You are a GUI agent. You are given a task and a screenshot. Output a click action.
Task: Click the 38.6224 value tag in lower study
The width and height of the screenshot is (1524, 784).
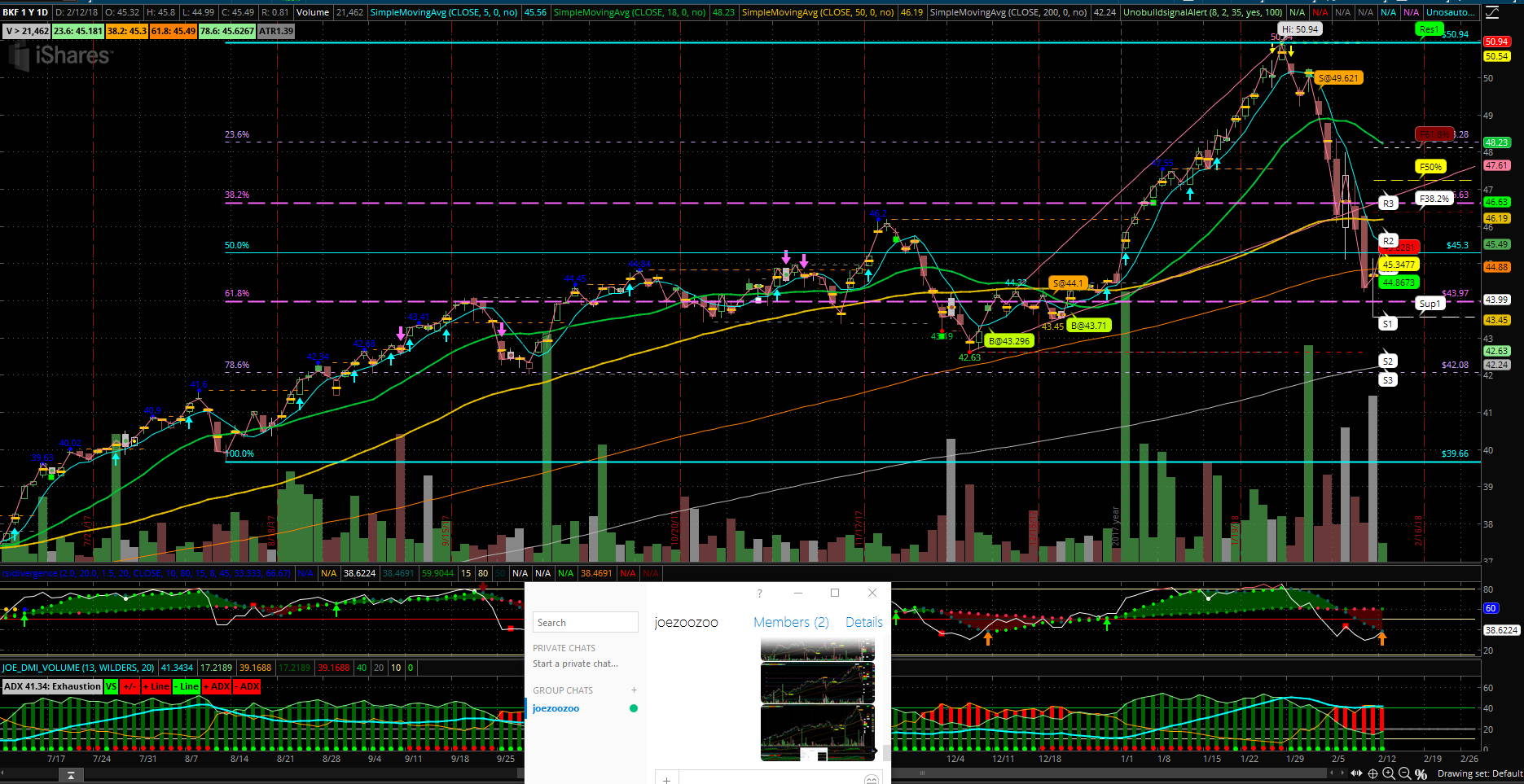pyautogui.click(x=1501, y=630)
